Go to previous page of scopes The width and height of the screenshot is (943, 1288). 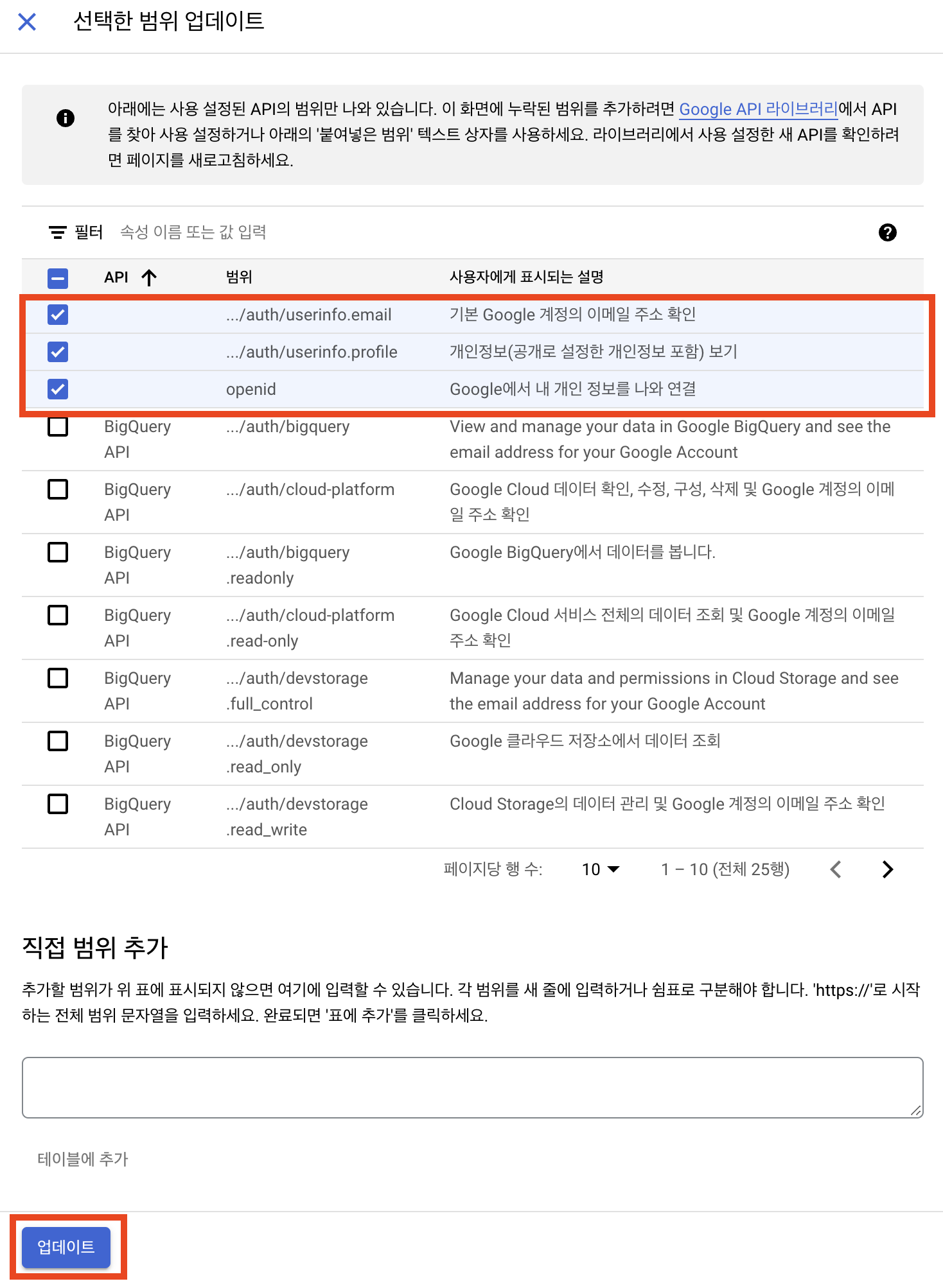tap(836, 869)
